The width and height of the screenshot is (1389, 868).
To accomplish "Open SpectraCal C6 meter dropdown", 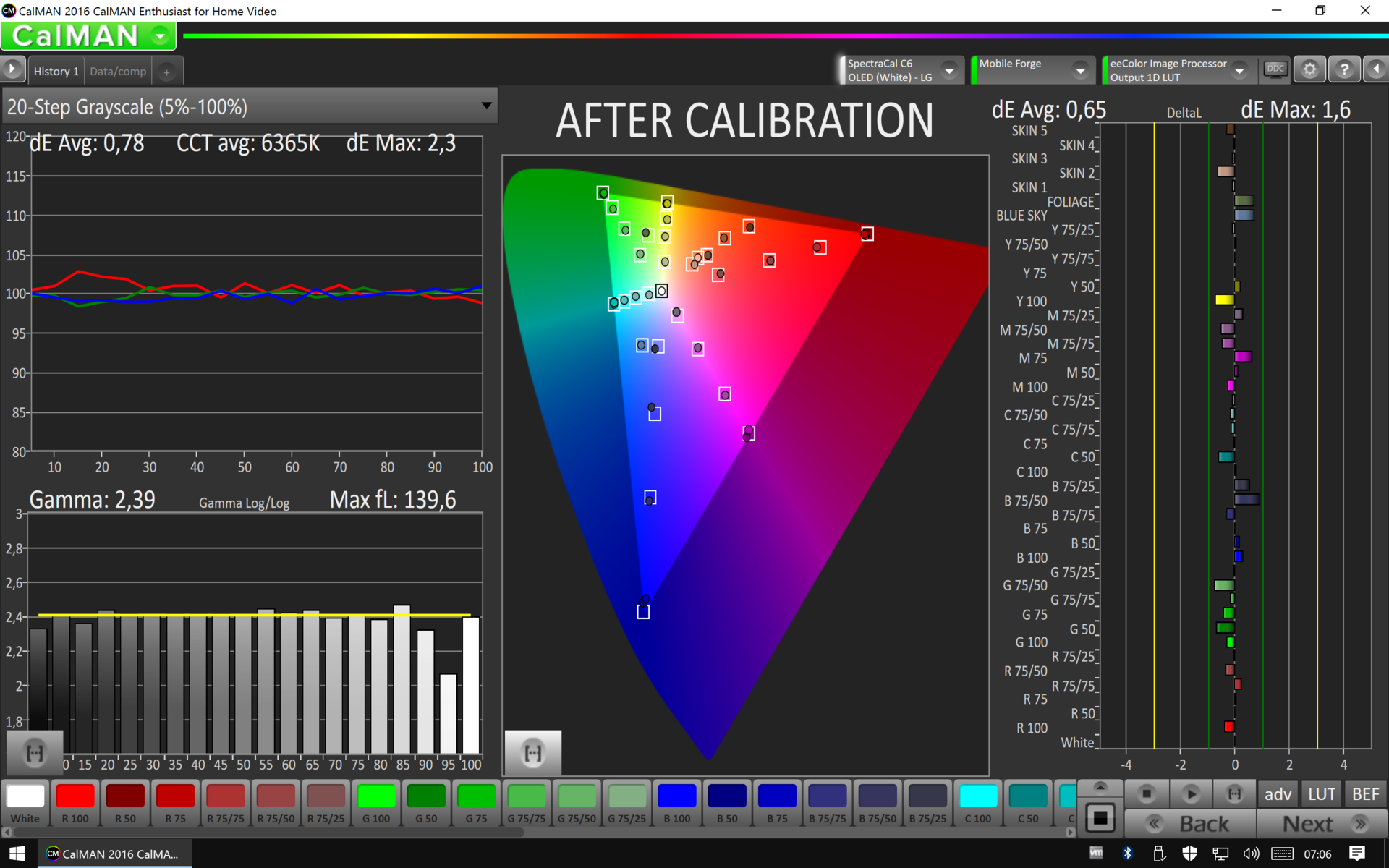I will coord(949,70).
